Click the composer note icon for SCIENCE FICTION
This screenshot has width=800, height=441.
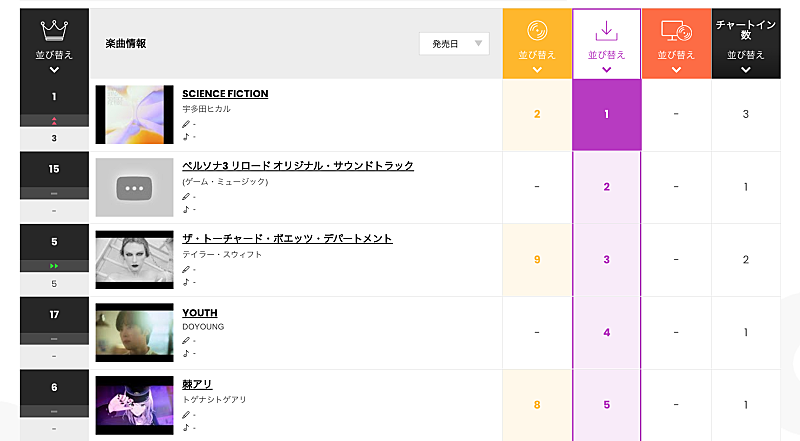click(186, 136)
